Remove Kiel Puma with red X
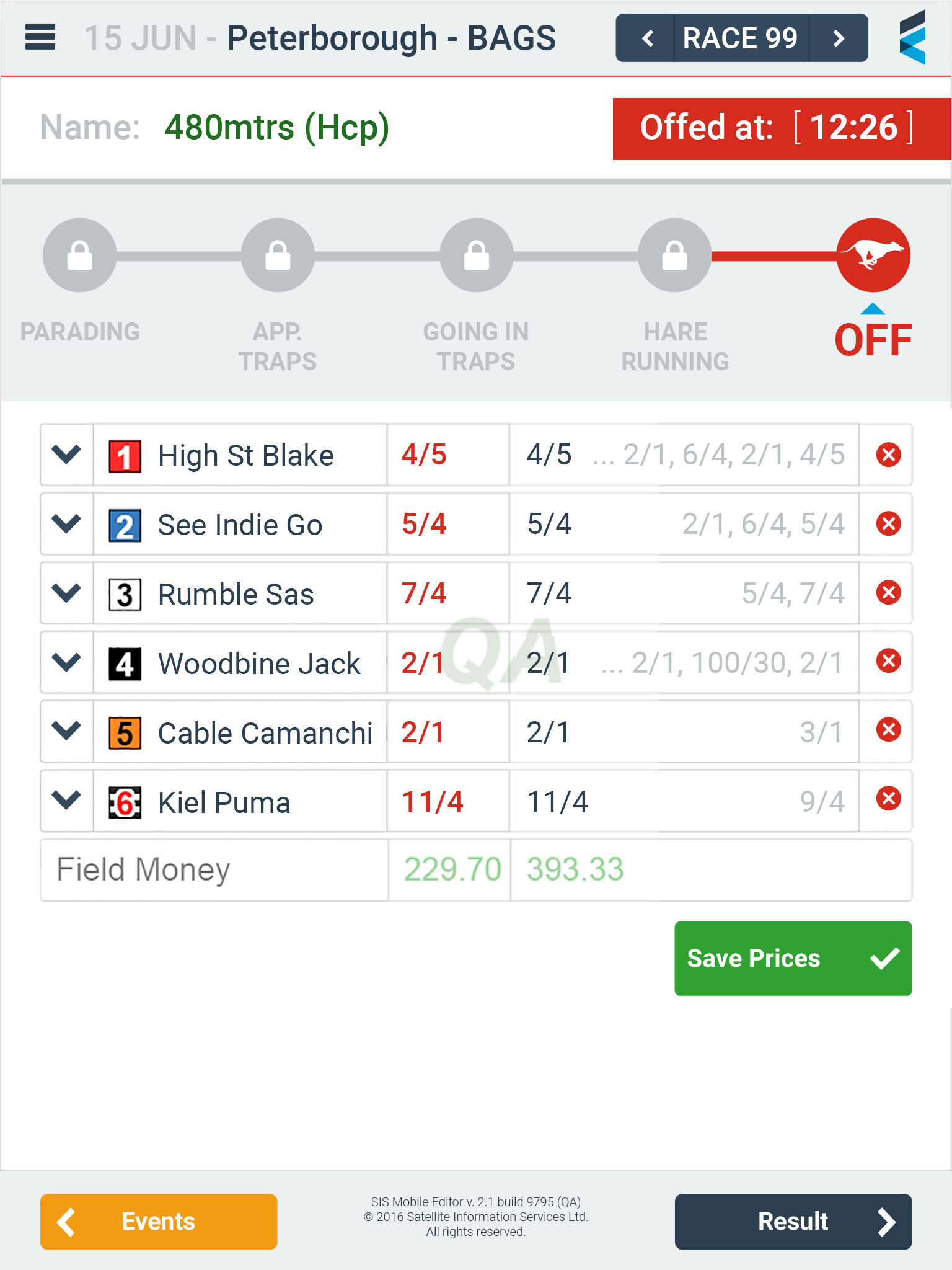The height and width of the screenshot is (1270, 952). click(x=888, y=798)
